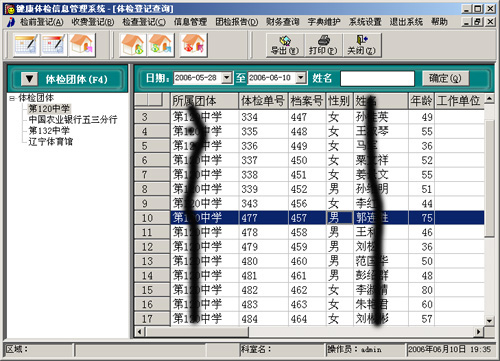
Task: Click the 确定(Q) confirm button
Action: pyautogui.click(x=445, y=78)
